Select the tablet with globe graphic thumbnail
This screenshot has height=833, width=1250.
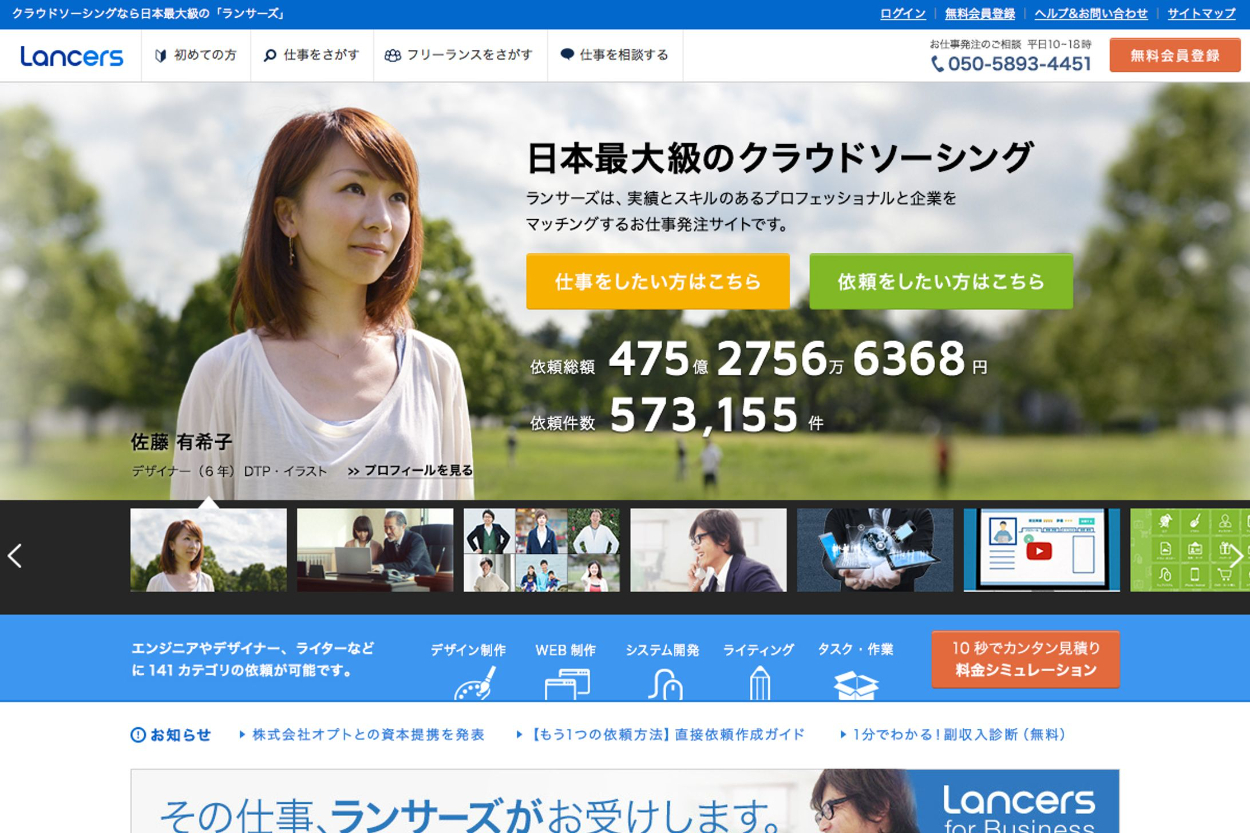click(875, 550)
